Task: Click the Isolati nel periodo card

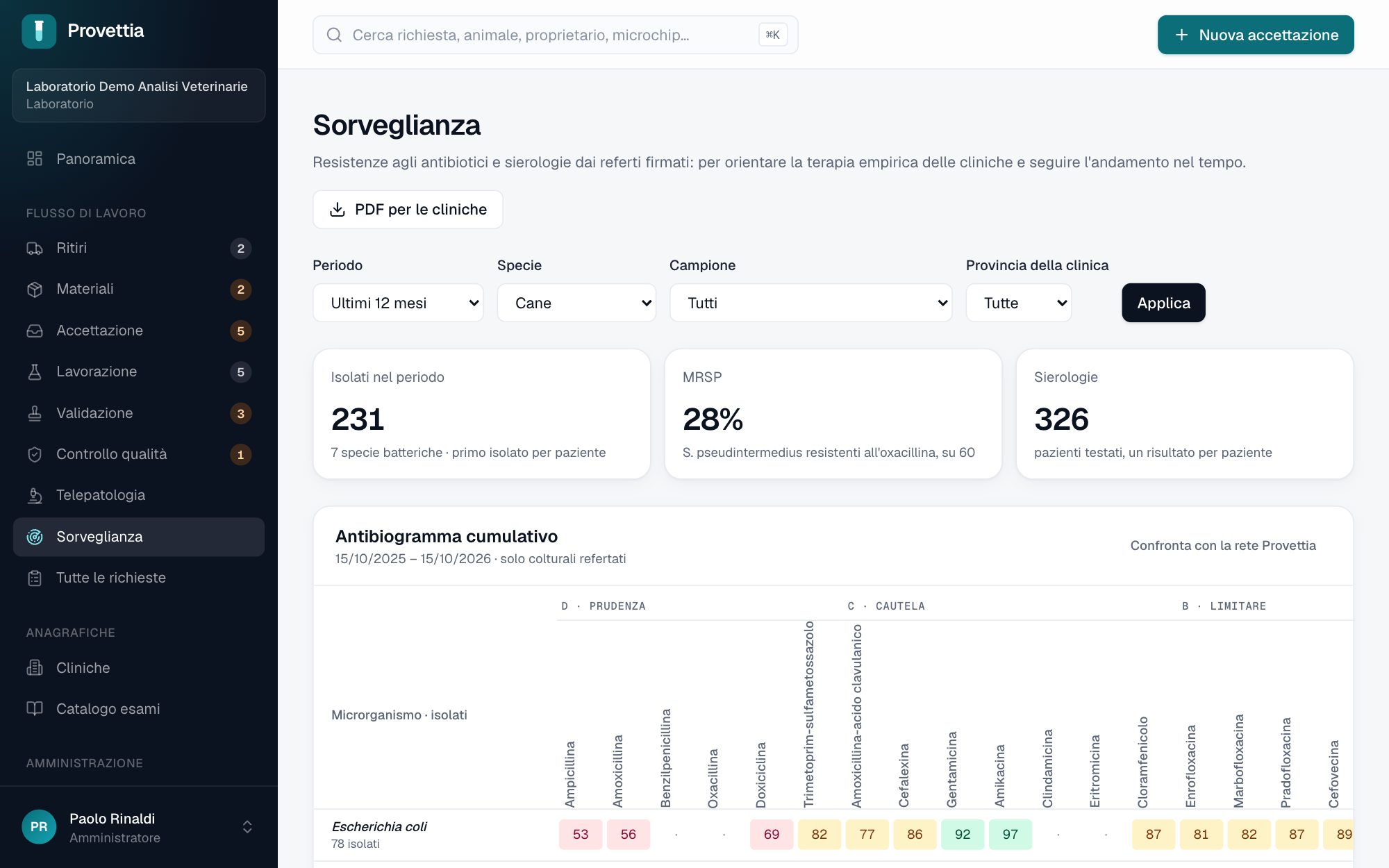Action: (481, 414)
